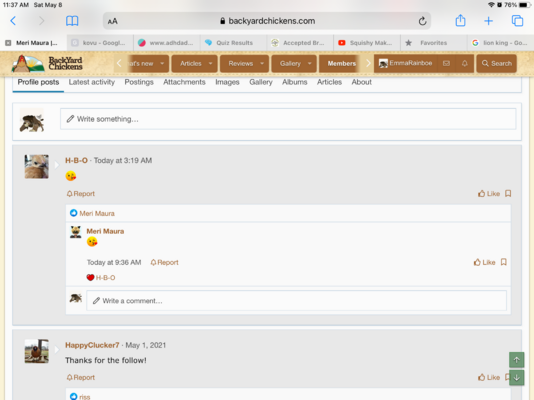This screenshot has height=400, width=534.
Task: Open HappyClucker7's profile link
Action: point(92,345)
